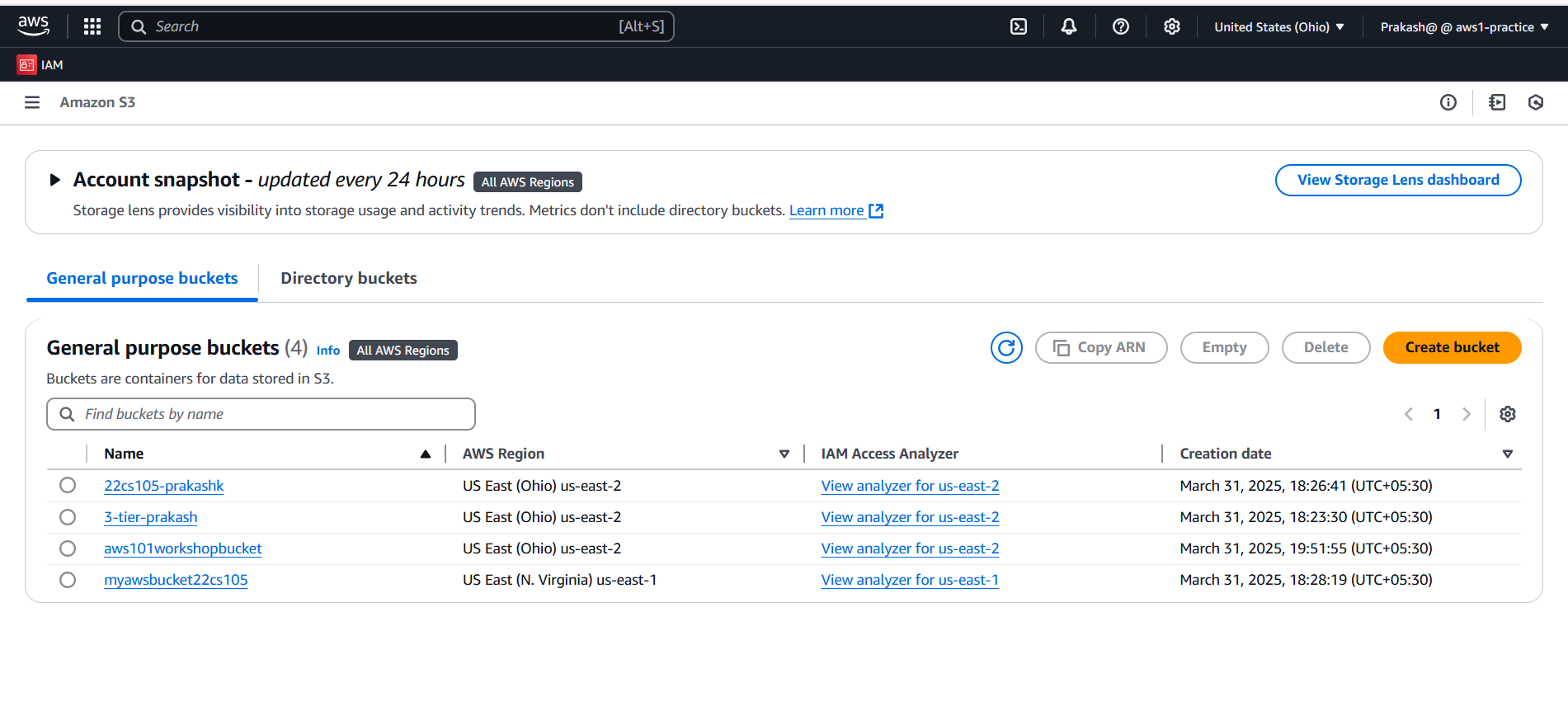Screen dimensions: 1568x725
Task: Open View Storage Lens dashboard
Action: pos(1398,180)
